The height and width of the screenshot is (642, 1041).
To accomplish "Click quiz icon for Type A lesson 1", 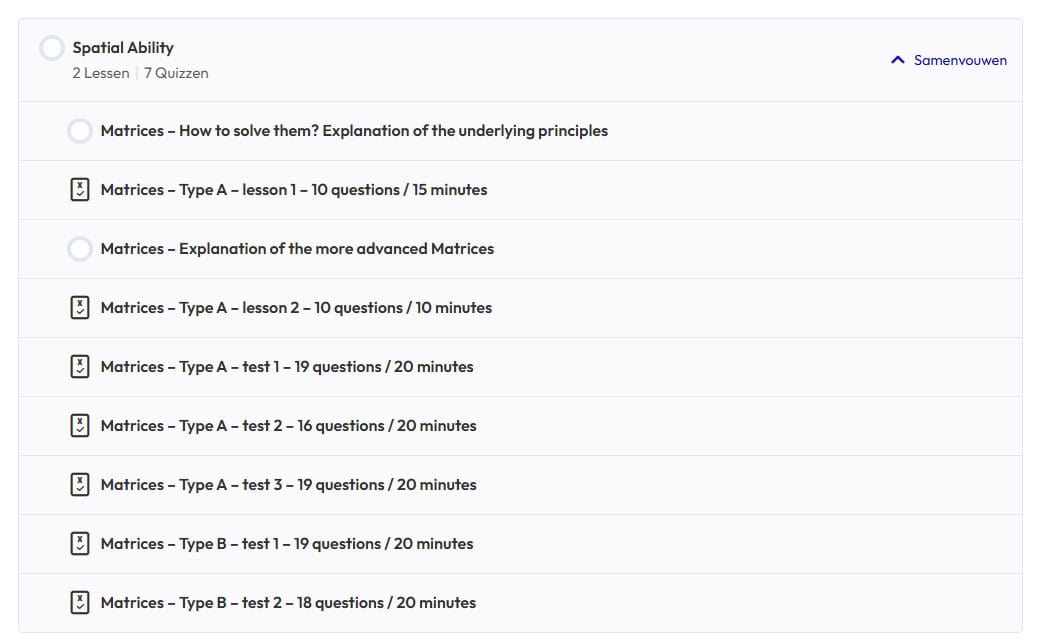I will click(80, 190).
